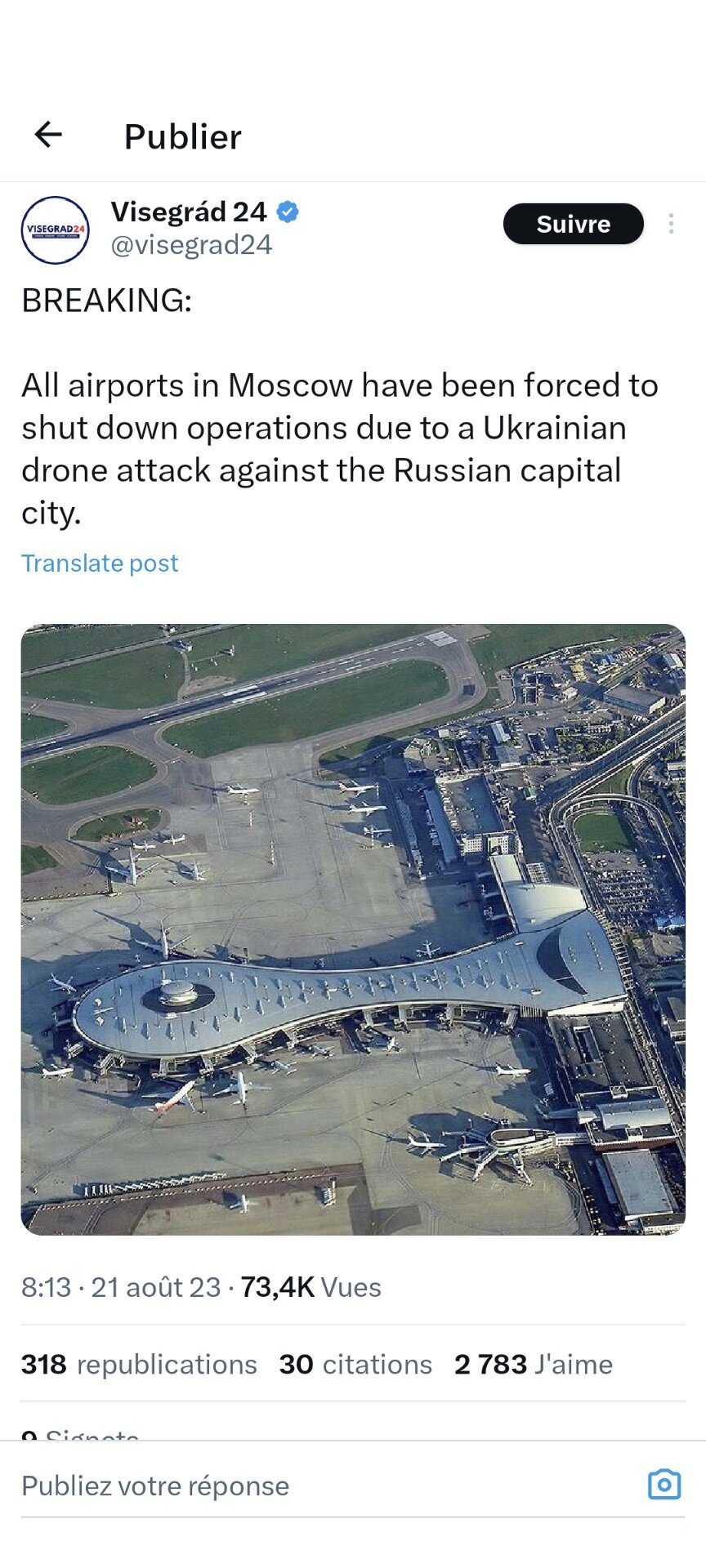Tap the blue verified badge
The height and width of the screenshot is (1568, 706).
[x=287, y=212]
